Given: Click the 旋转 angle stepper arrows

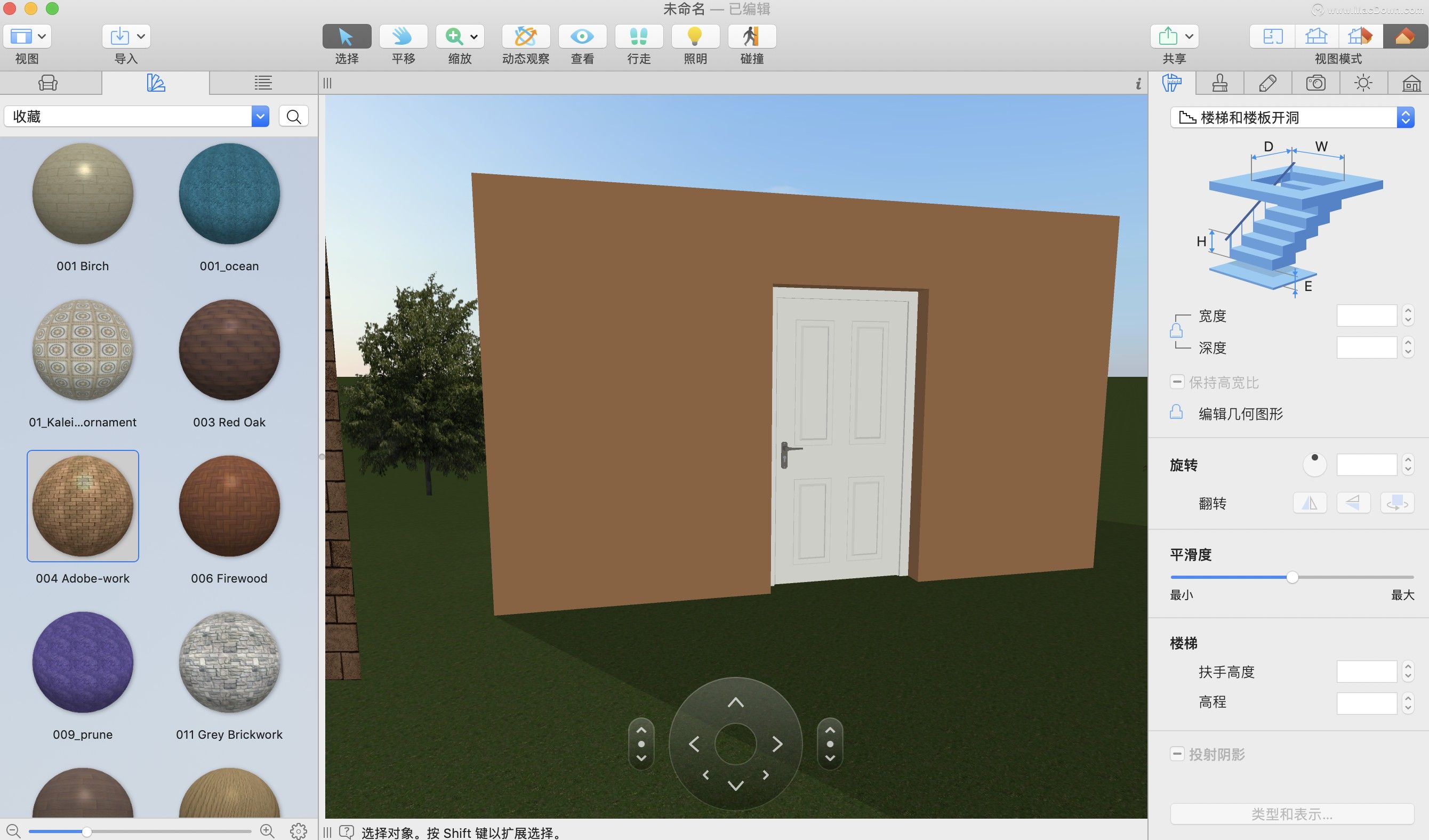Looking at the screenshot, I should [1408, 464].
